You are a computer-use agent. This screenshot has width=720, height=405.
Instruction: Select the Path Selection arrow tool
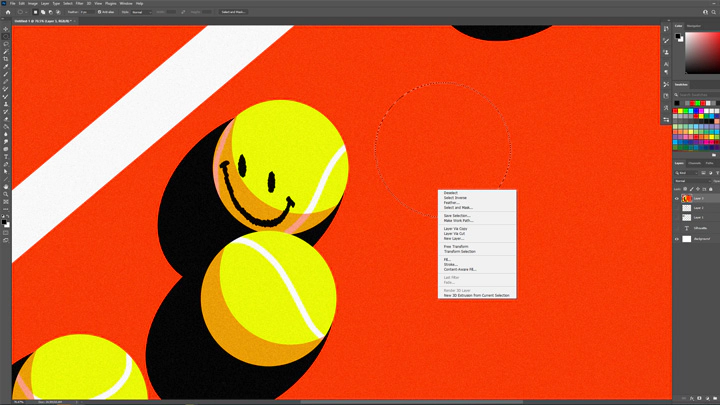coord(6,172)
